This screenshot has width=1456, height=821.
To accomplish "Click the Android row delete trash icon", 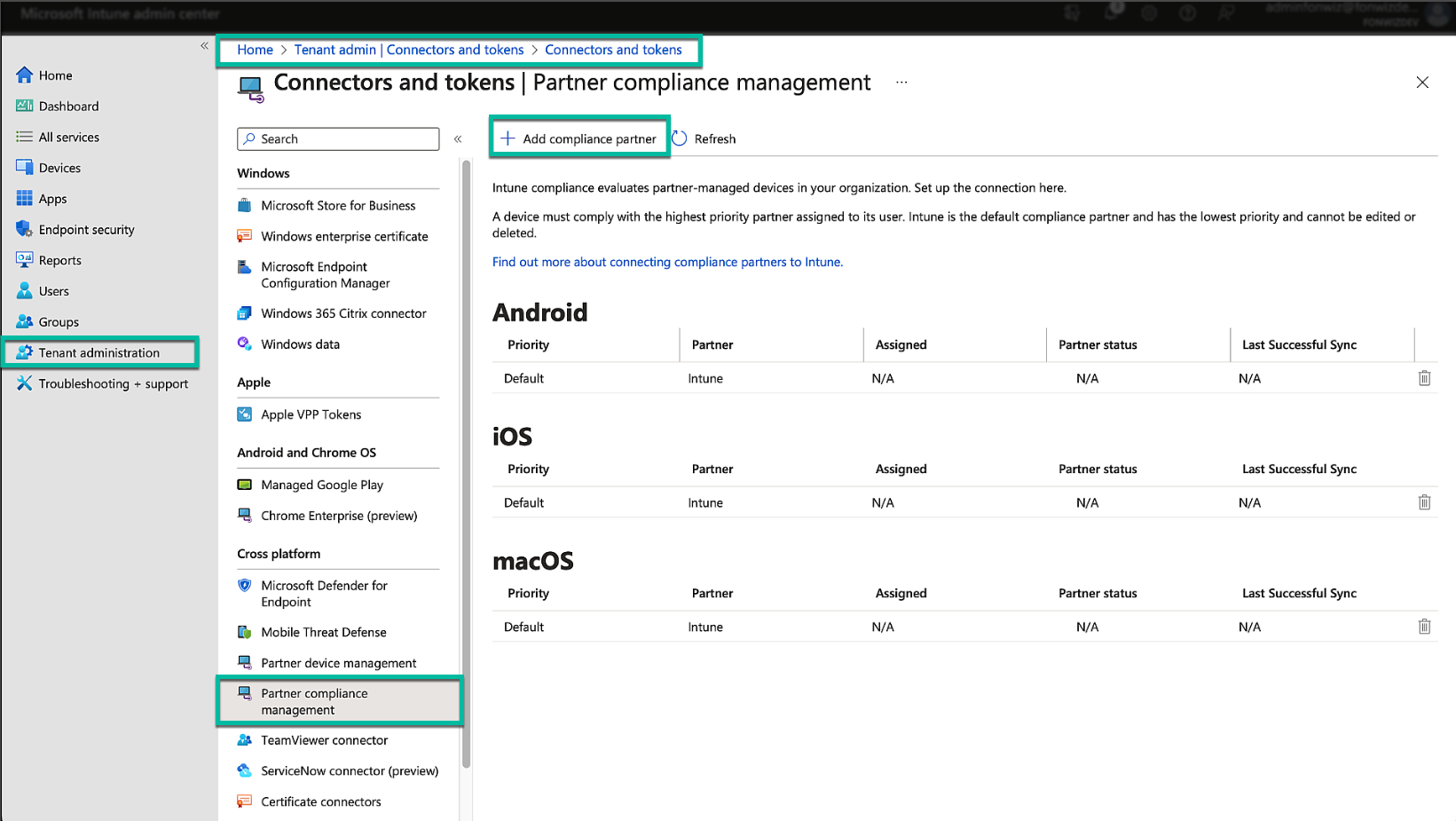I will [x=1424, y=378].
